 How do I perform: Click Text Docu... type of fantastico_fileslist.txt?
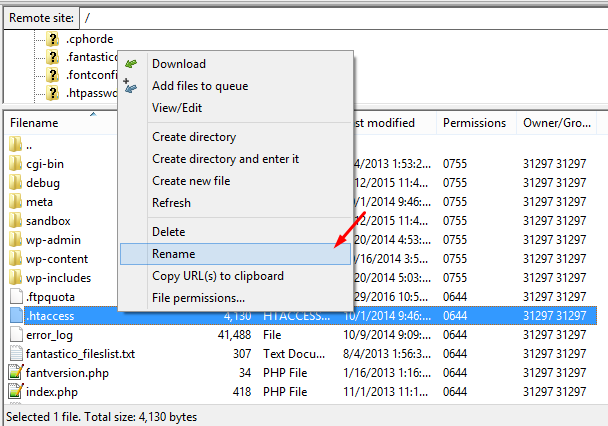(x=294, y=354)
